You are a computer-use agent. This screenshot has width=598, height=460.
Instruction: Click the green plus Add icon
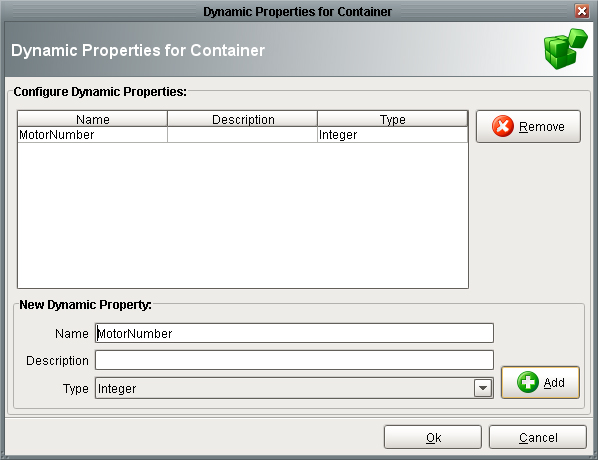click(x=528, y=382)
